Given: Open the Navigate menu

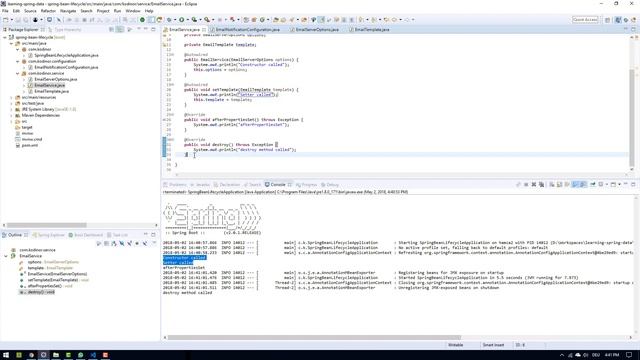Looking at the screenshot, I should 68,11.
